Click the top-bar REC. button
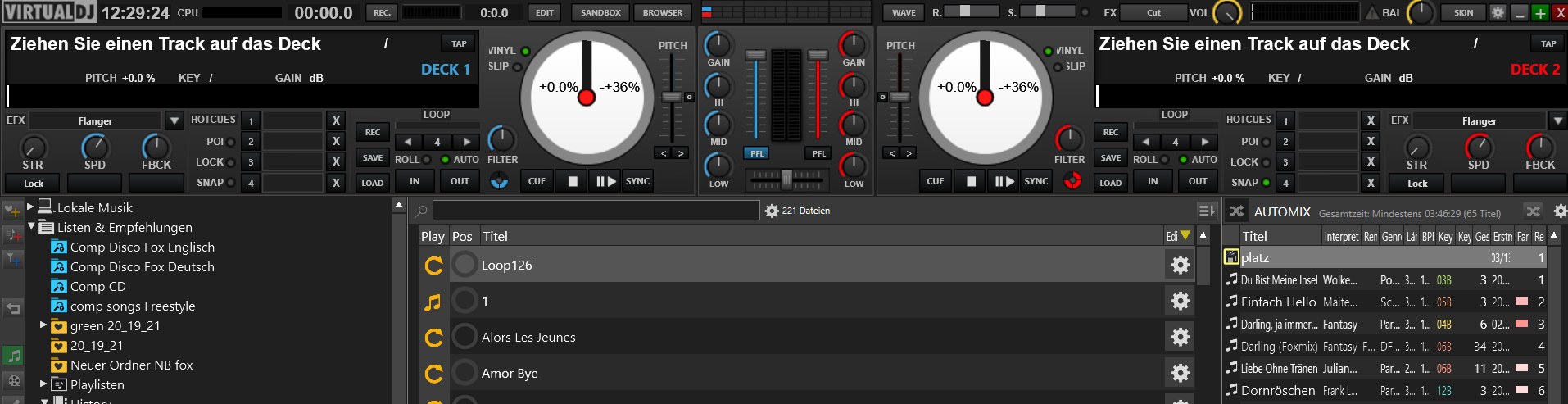The width and height of the screenshot is (1568, 404). coord(382,13)
